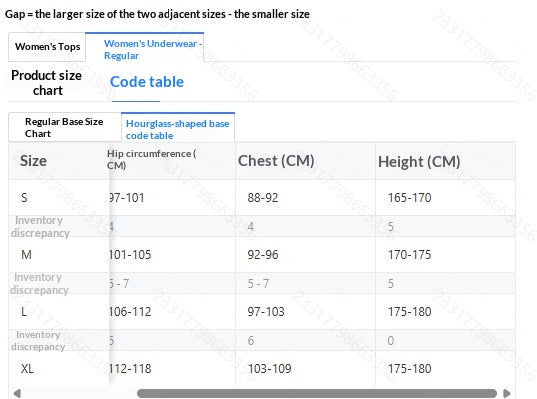This screenshot has height=399, width=537.
Task: Select the S size row
Action: pos(262,198)
